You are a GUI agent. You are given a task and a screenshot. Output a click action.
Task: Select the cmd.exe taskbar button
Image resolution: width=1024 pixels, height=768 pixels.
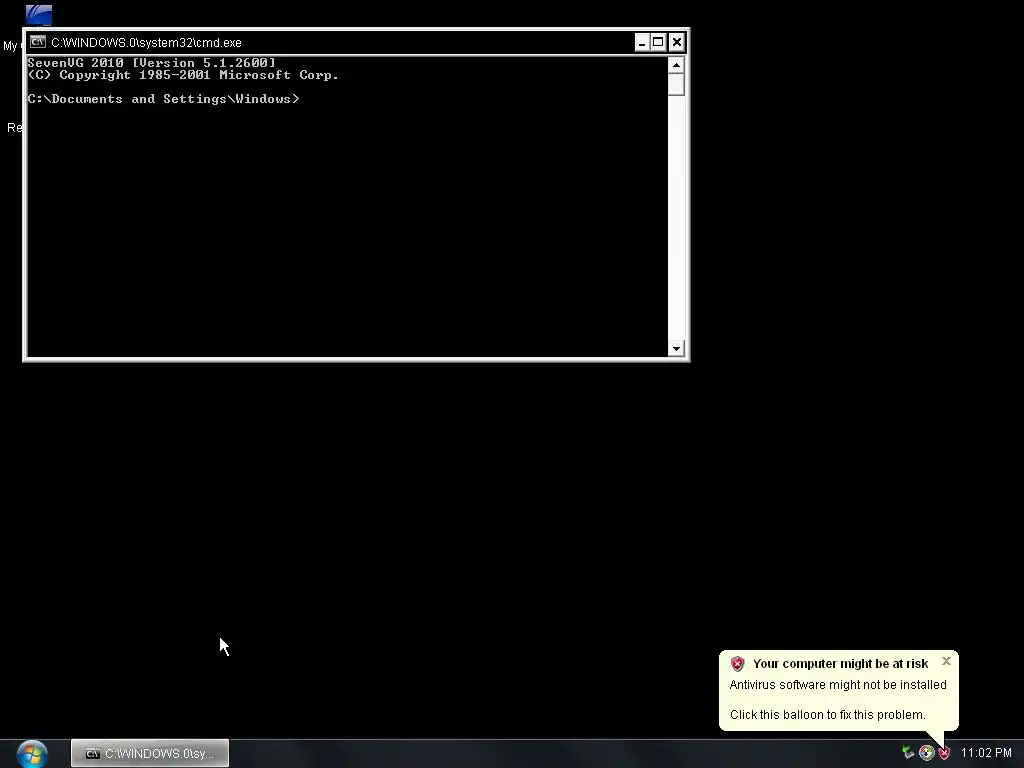pos(150,754)
